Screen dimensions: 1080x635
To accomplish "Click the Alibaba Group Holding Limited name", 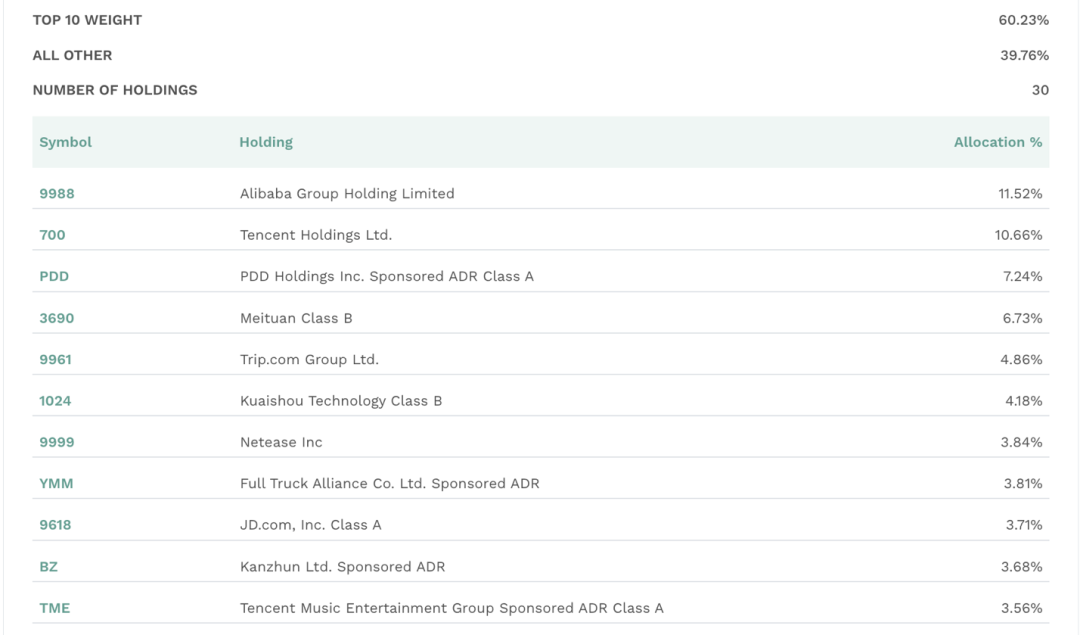I will [347, 194].
